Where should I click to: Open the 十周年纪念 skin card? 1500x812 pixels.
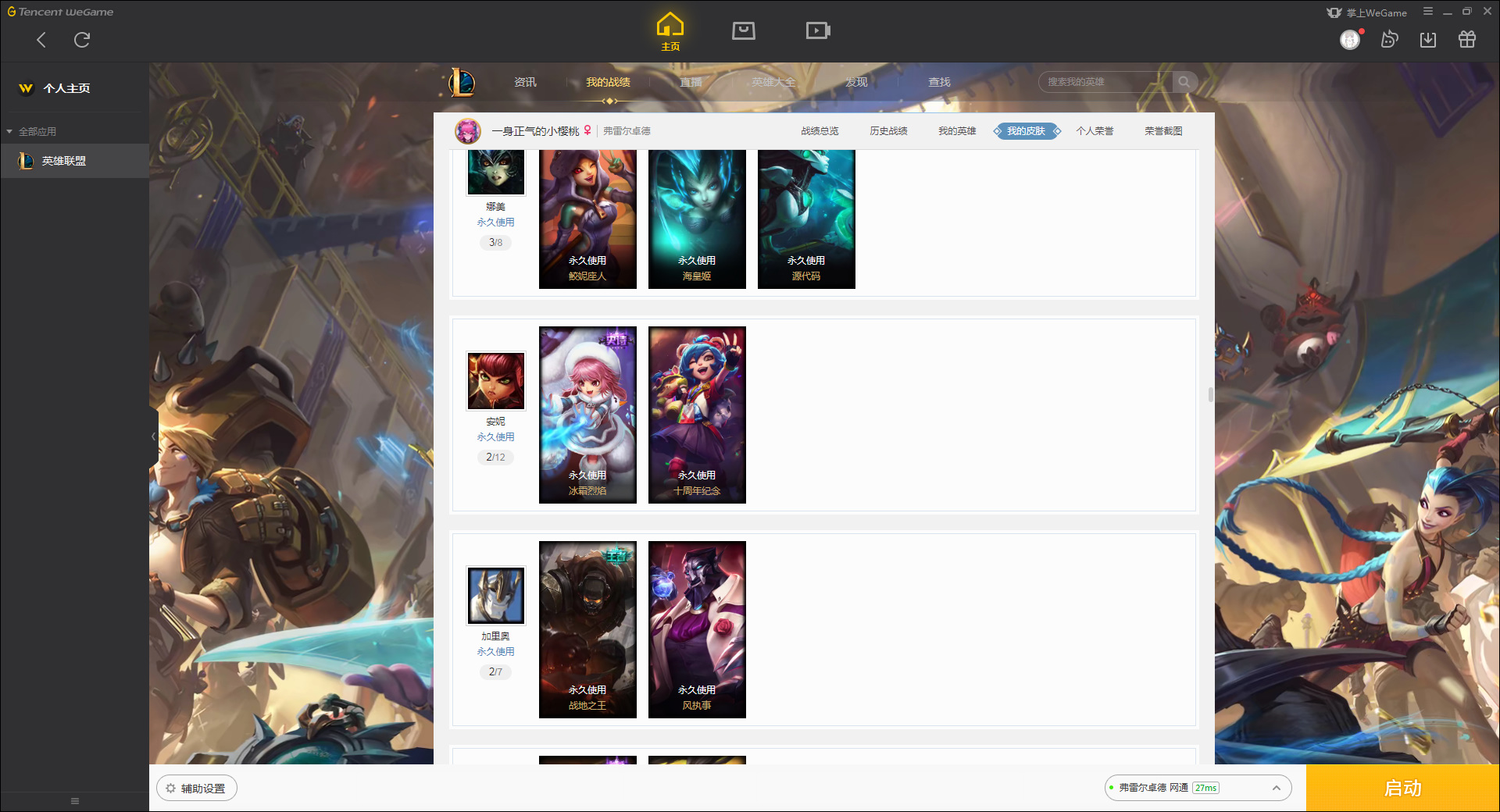coord(697,415)
